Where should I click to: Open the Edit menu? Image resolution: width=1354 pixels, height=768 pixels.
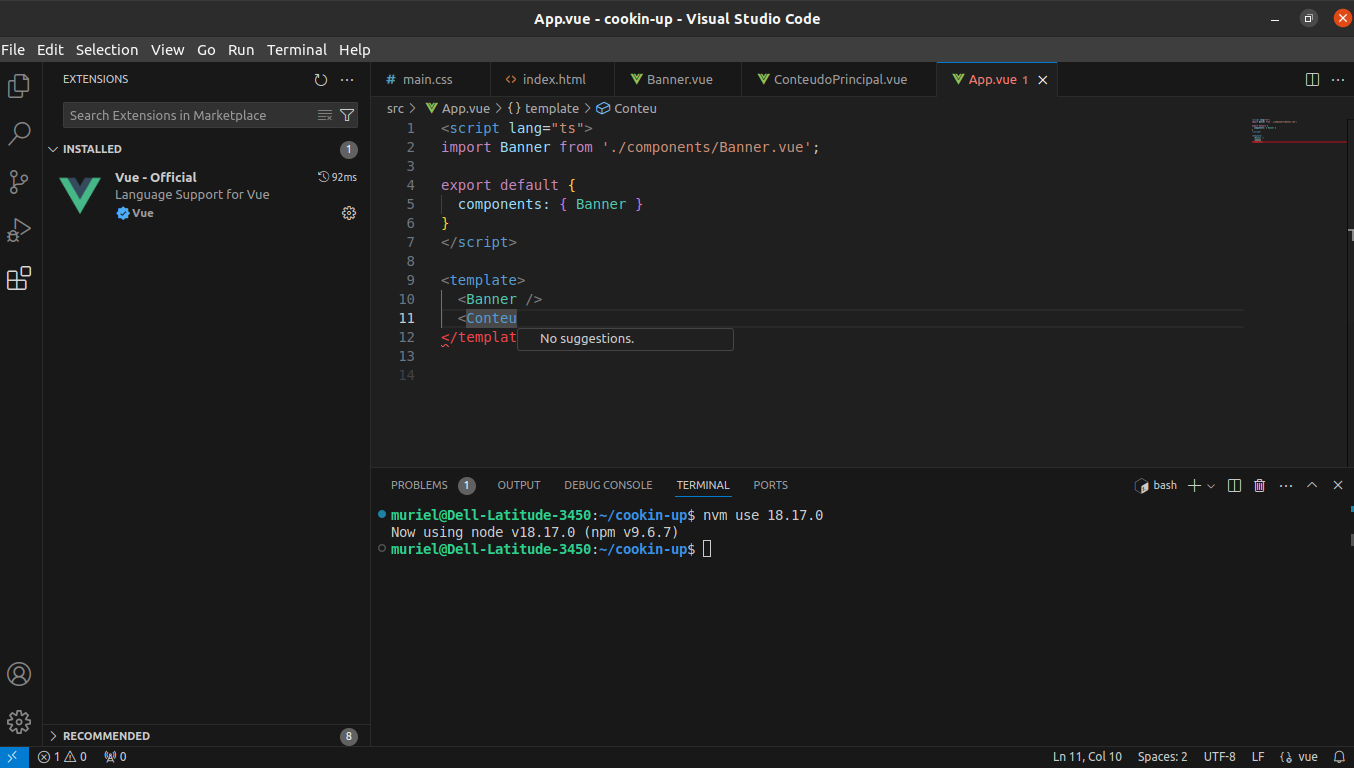(50, 50)
